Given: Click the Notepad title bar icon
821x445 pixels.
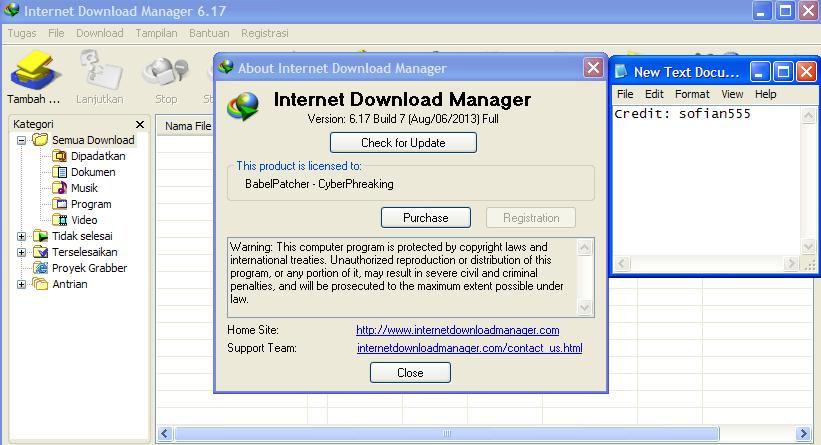Looking at the screenshot, I should (621, 72).
